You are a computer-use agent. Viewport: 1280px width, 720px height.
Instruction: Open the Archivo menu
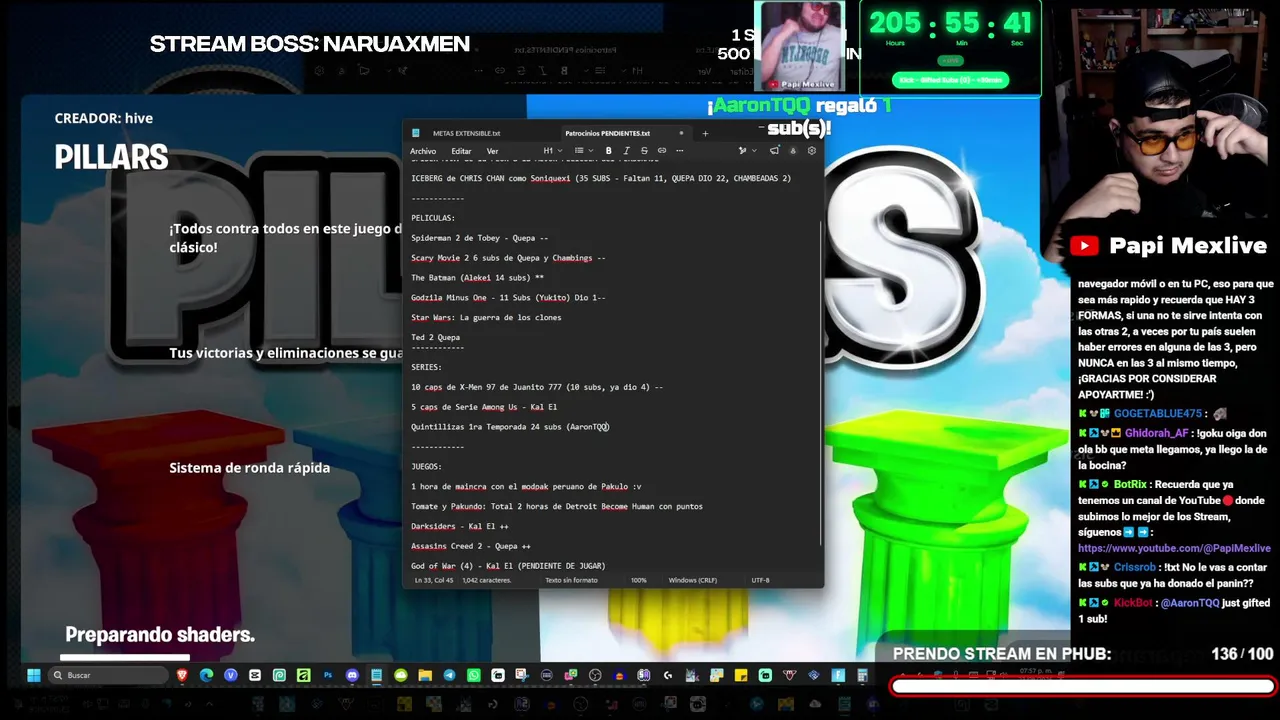click(423, 151)
